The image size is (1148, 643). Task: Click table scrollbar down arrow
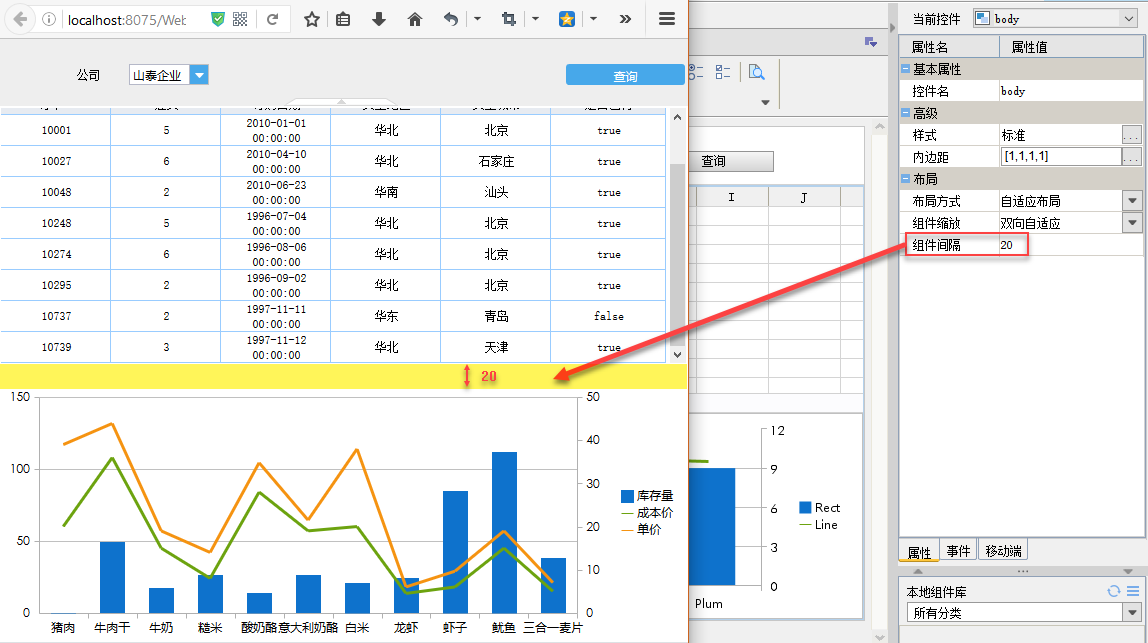click(677, 354)
